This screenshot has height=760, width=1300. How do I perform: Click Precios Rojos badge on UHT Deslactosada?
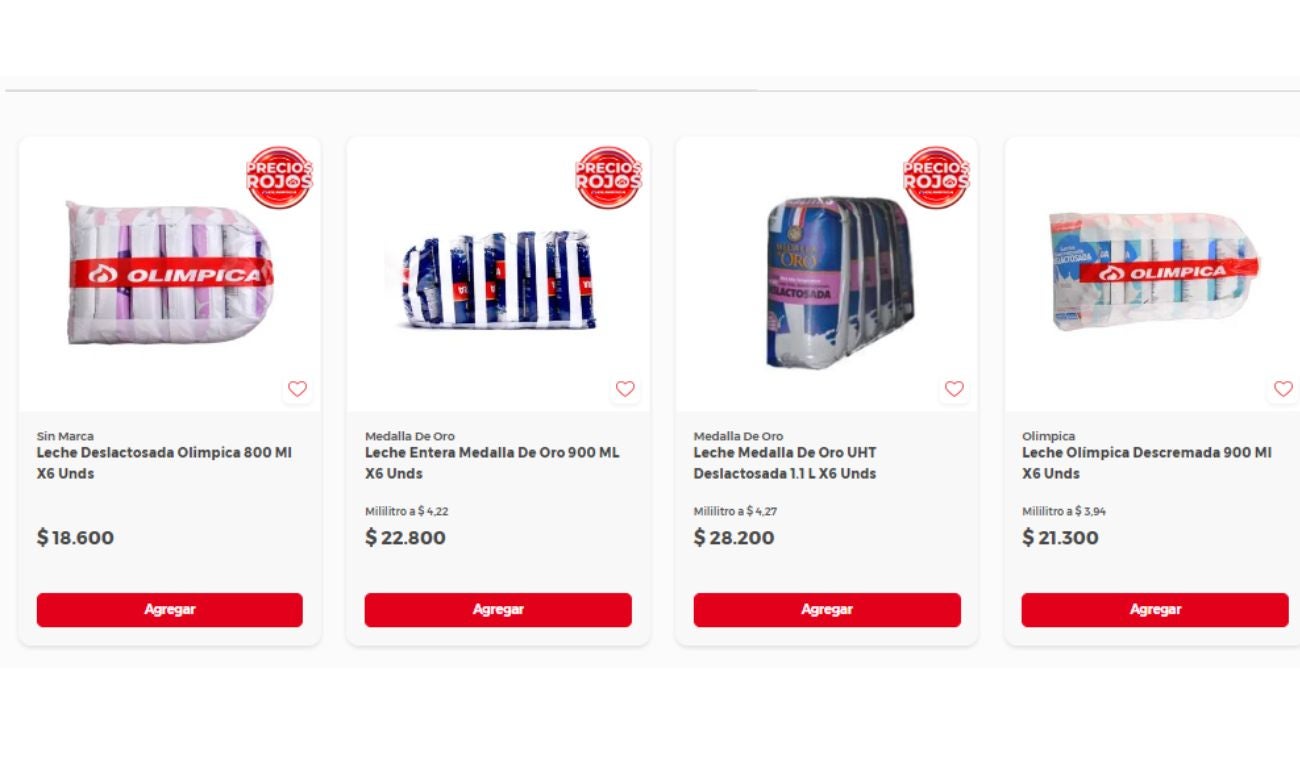click(936, 178)
